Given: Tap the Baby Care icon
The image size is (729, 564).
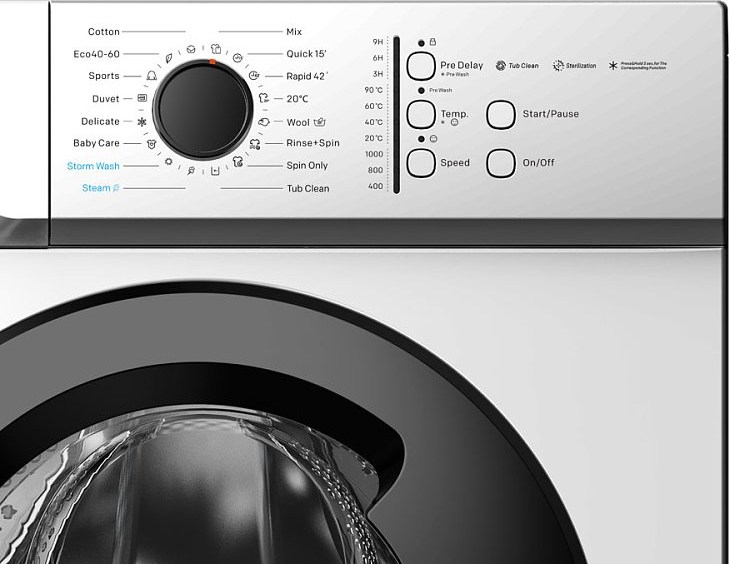Looking at the screenshot, I should pyautogui.click(x=150, y=144).
